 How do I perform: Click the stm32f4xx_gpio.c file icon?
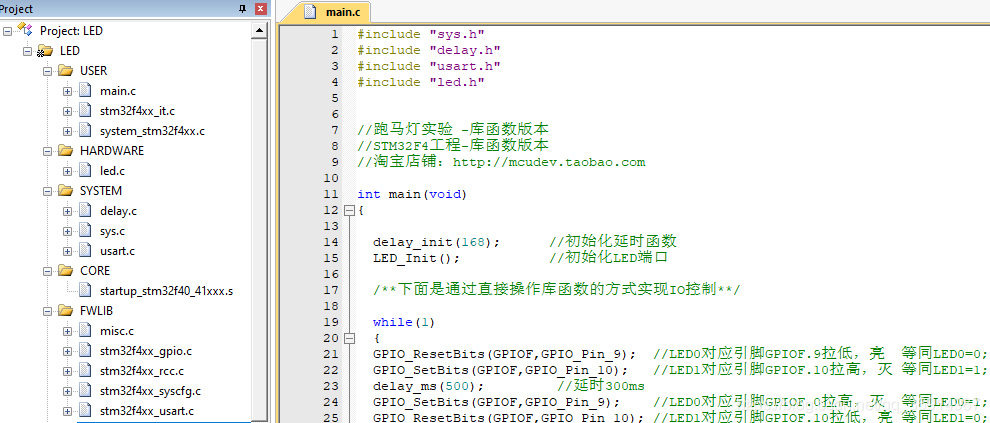tap(85, 350)
